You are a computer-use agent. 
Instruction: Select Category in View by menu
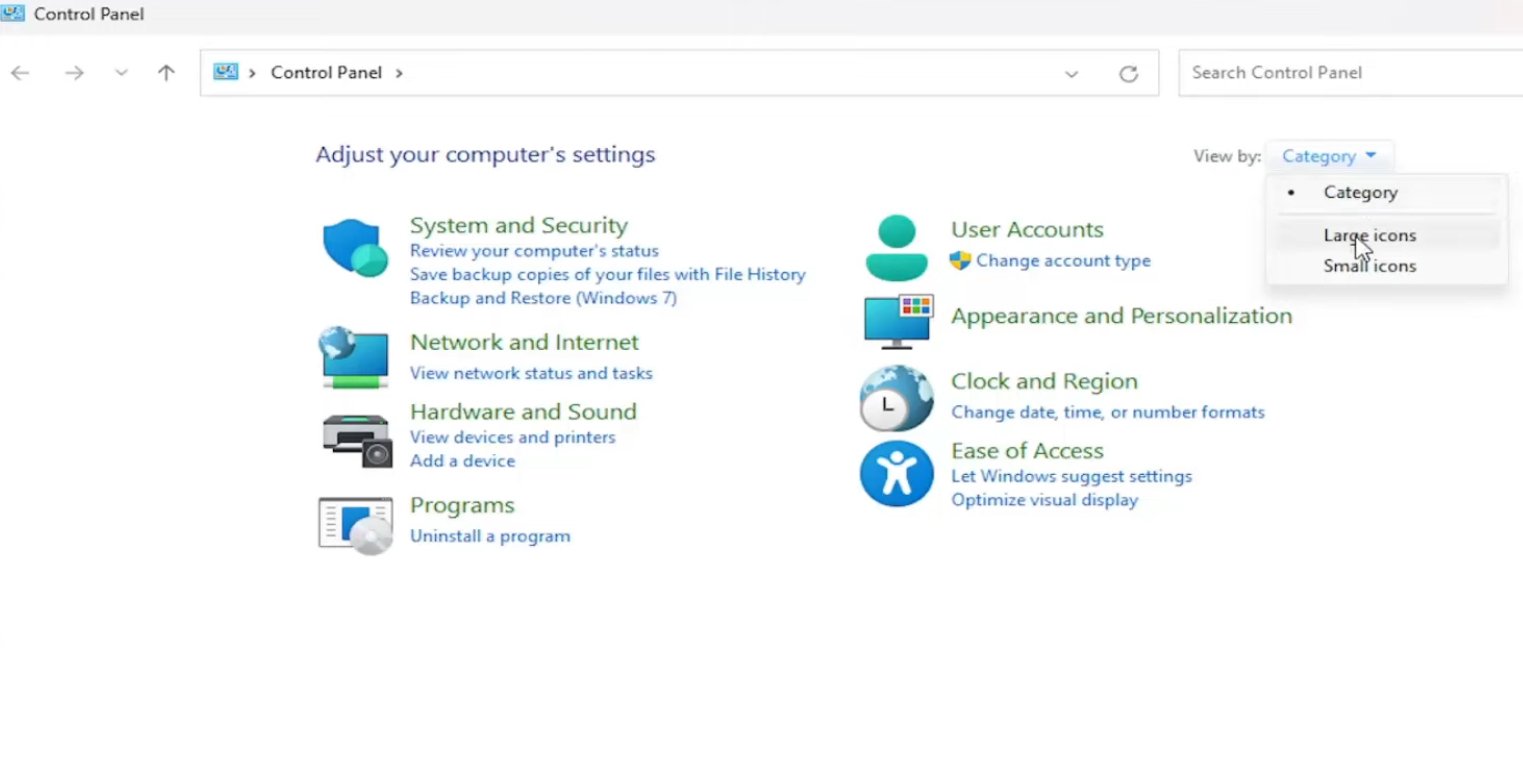coord(1386,192)
